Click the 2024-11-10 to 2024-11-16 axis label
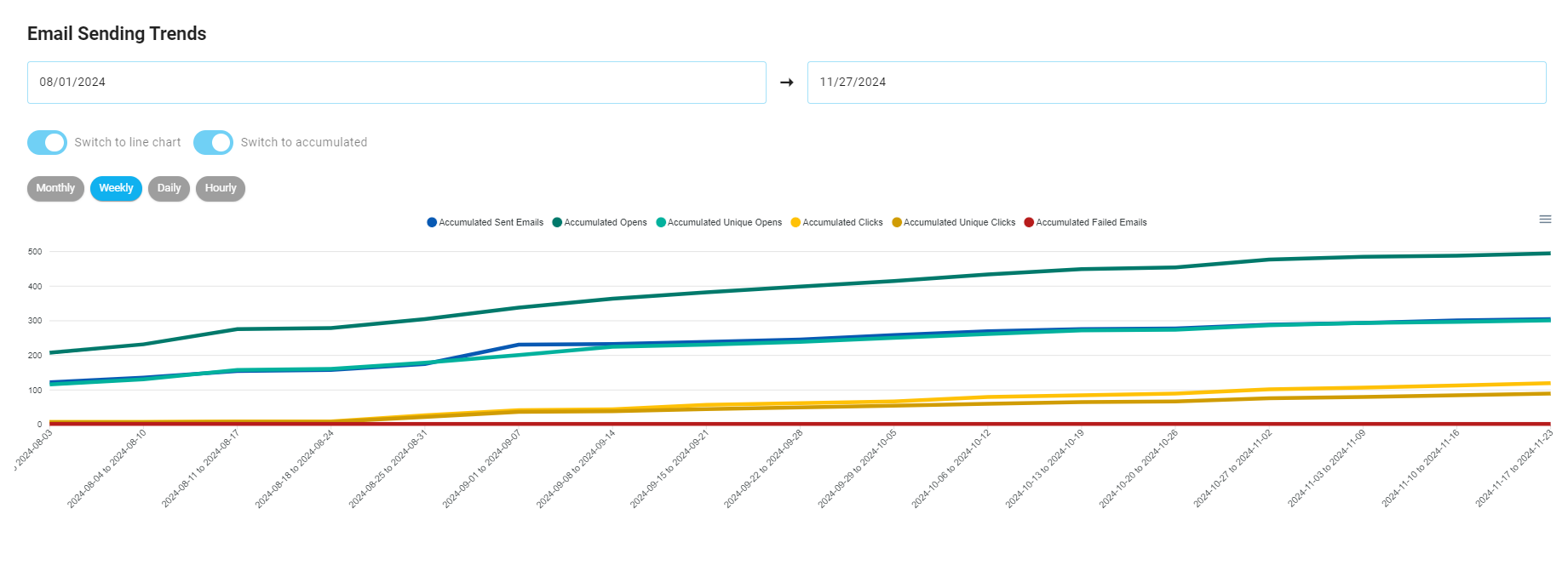 click(x=1421, y=469)
